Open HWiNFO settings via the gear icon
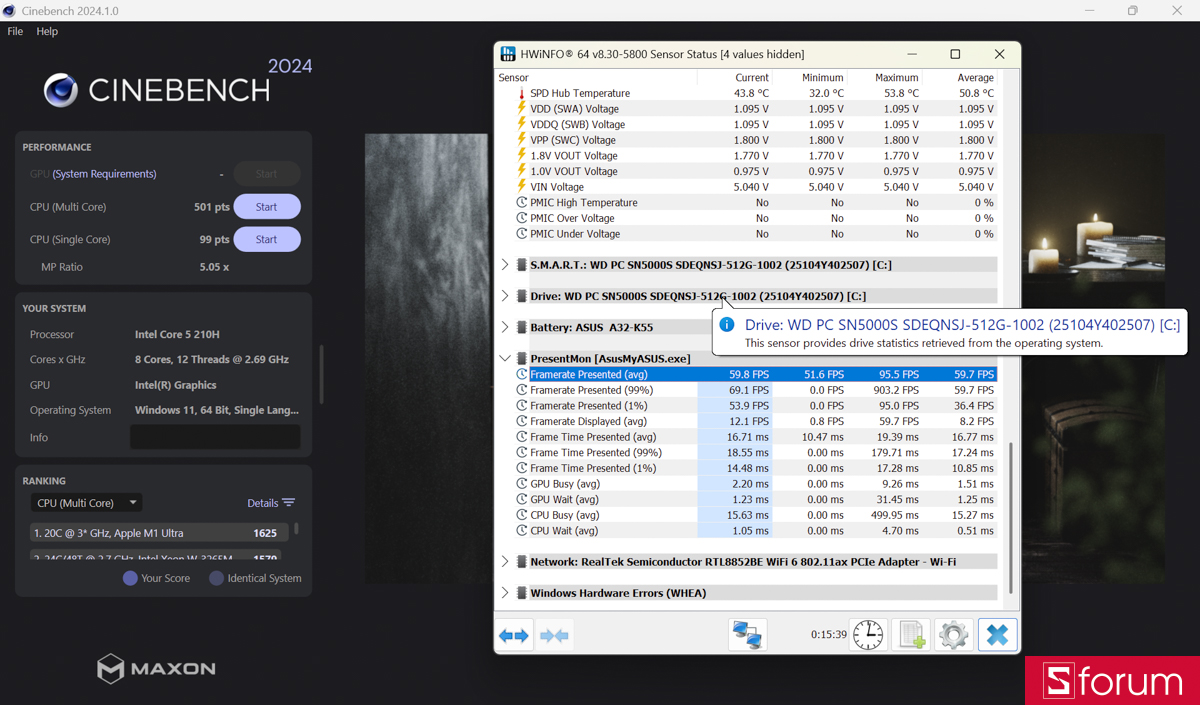1200x705 pixels. [952, 634]
